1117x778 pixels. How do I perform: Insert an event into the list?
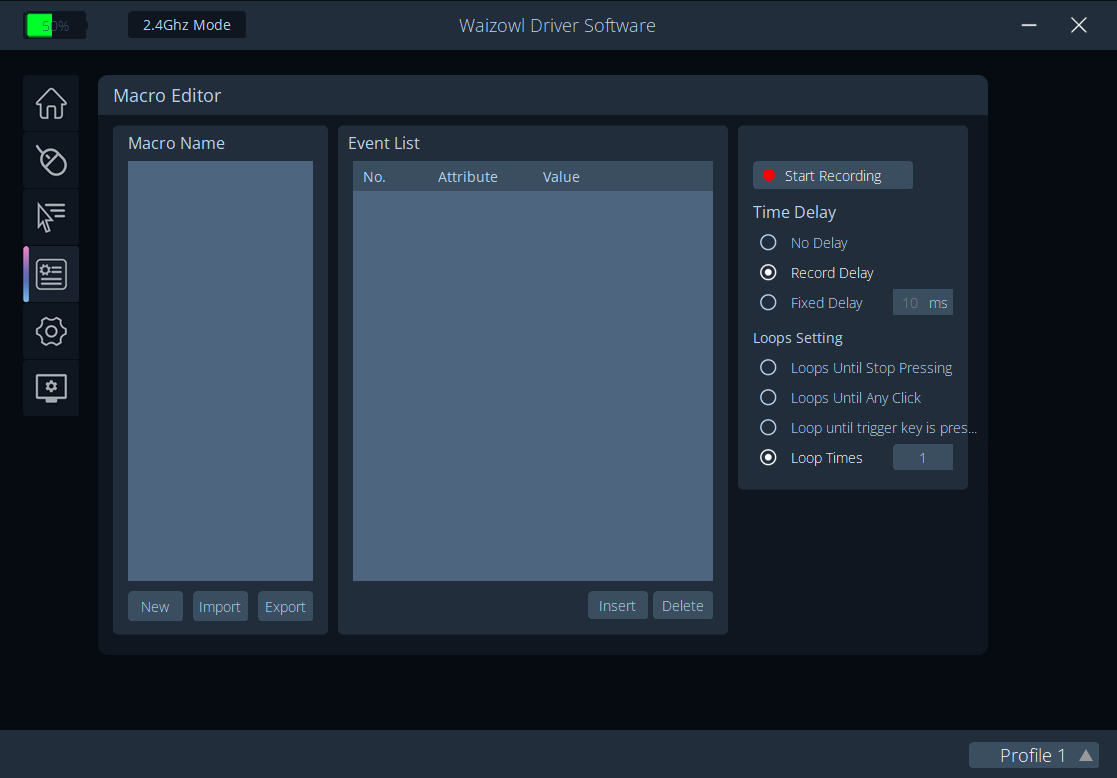[x=618, y=606]
